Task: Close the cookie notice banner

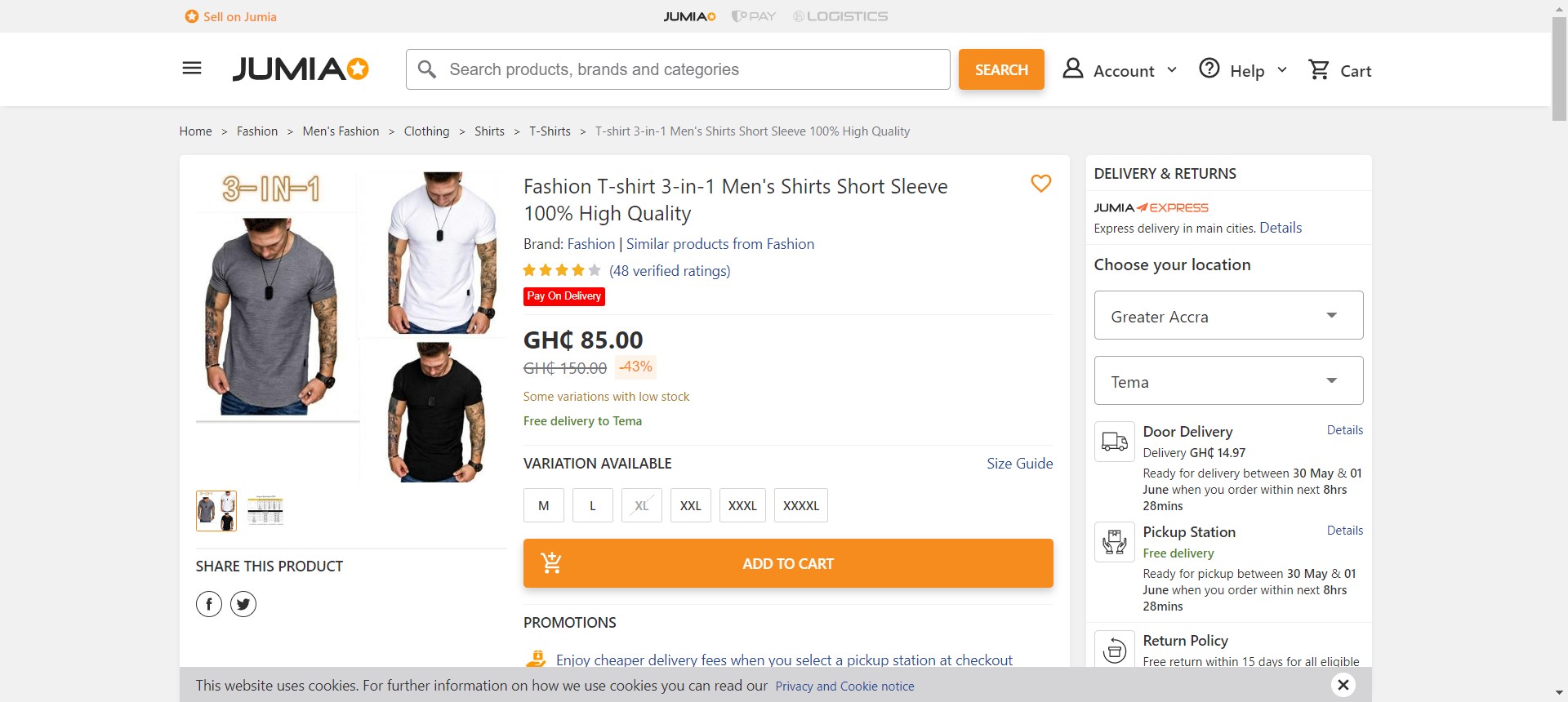Action: click(1343, 685)
